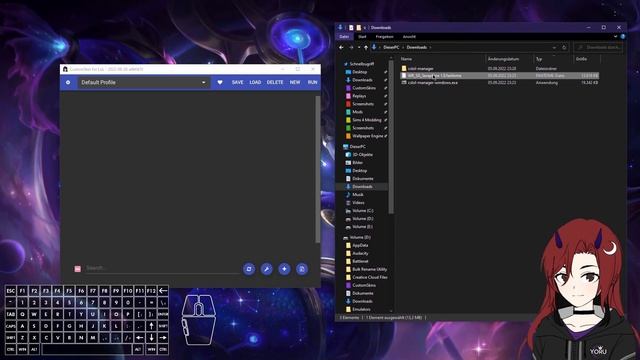Image resolution: width=640 pixels, height=360 pixels.
Task: Open Volume (C:) drive
Action: tap(362, 211)
